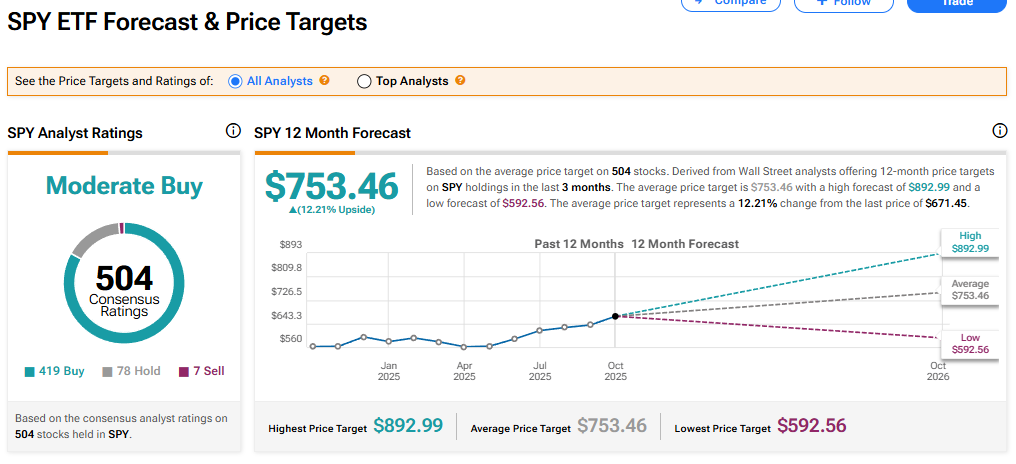This screenshot has width=1016, height=464.
Task: Click the help icon beside Top Analysts
Action: coord(460,81)
